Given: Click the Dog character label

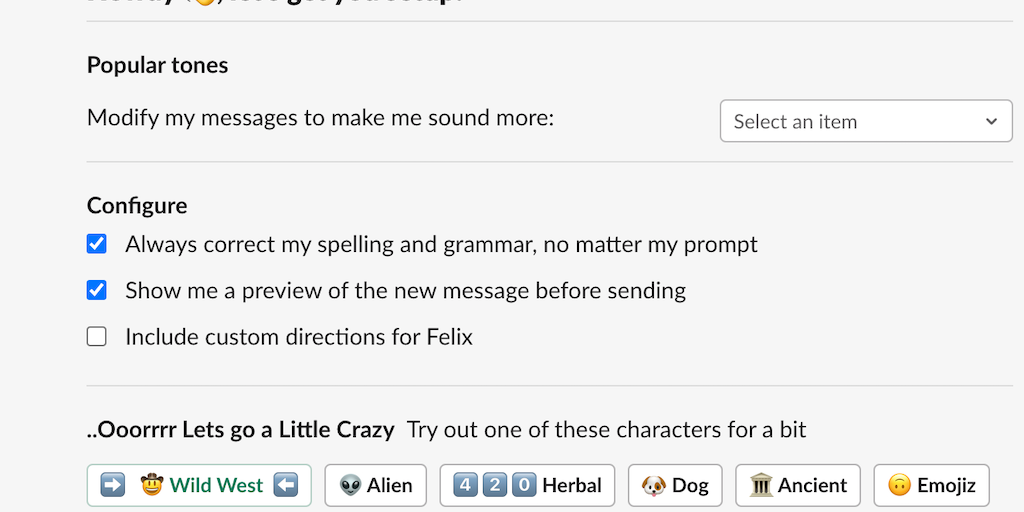Looking at the screenshot, I should (x=690, y=485).
